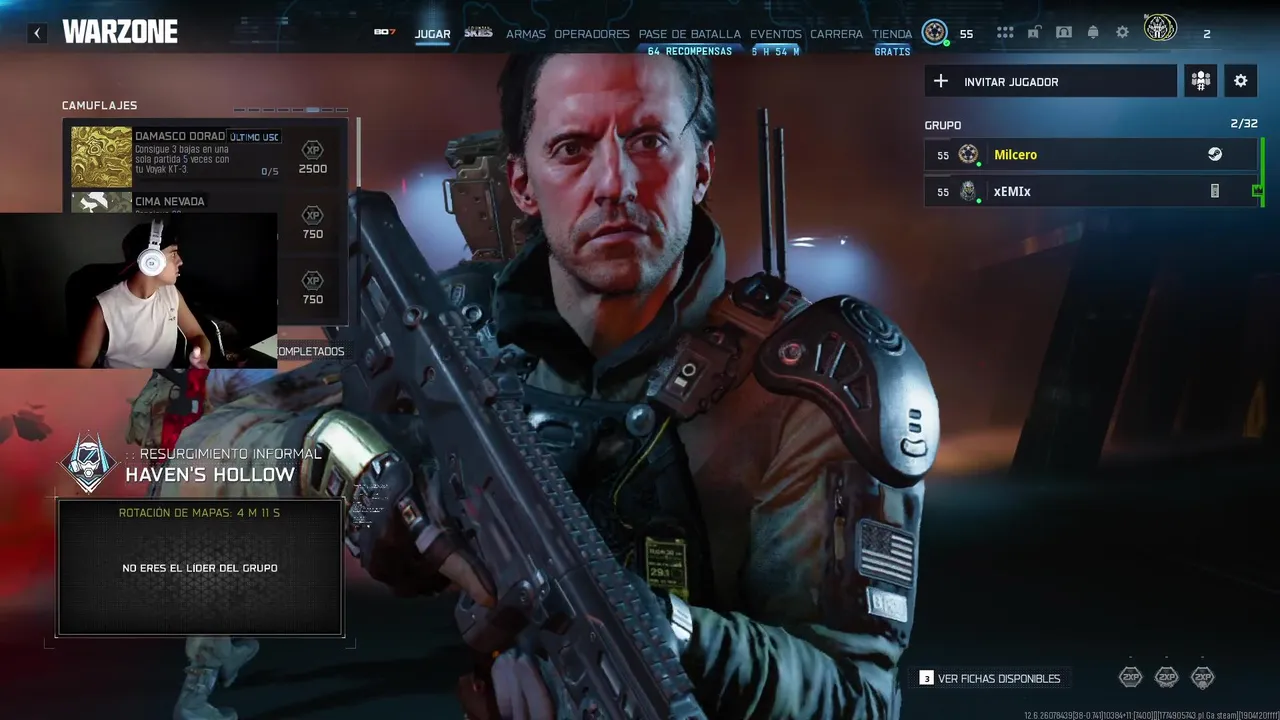
Task: Open the clan emblem profile icon
Action: pyautogui.click(x=1160, y=28)
